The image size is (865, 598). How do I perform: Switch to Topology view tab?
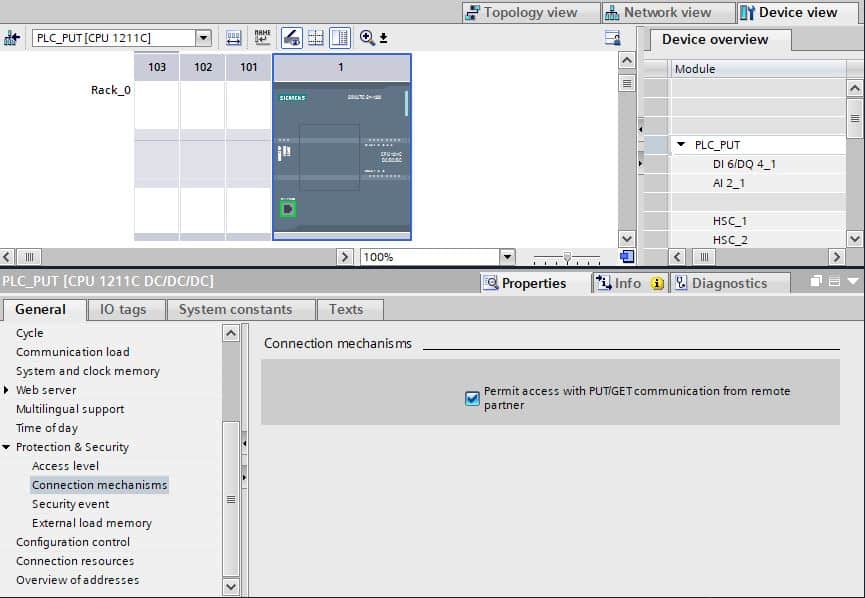[x=531, y=12]
